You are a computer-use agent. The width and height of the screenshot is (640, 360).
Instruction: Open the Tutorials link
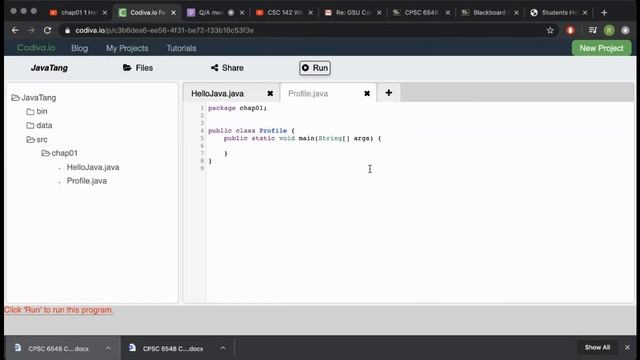pos(181,48)
